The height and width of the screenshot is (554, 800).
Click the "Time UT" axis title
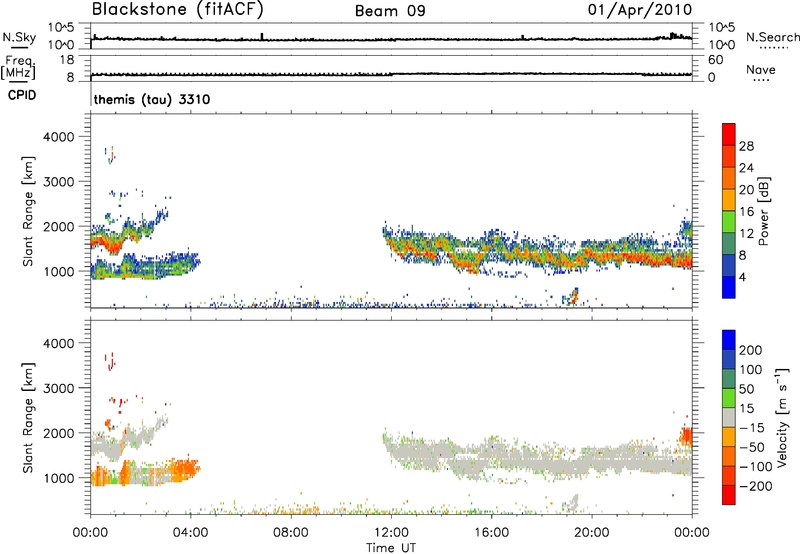coord(391,547)
